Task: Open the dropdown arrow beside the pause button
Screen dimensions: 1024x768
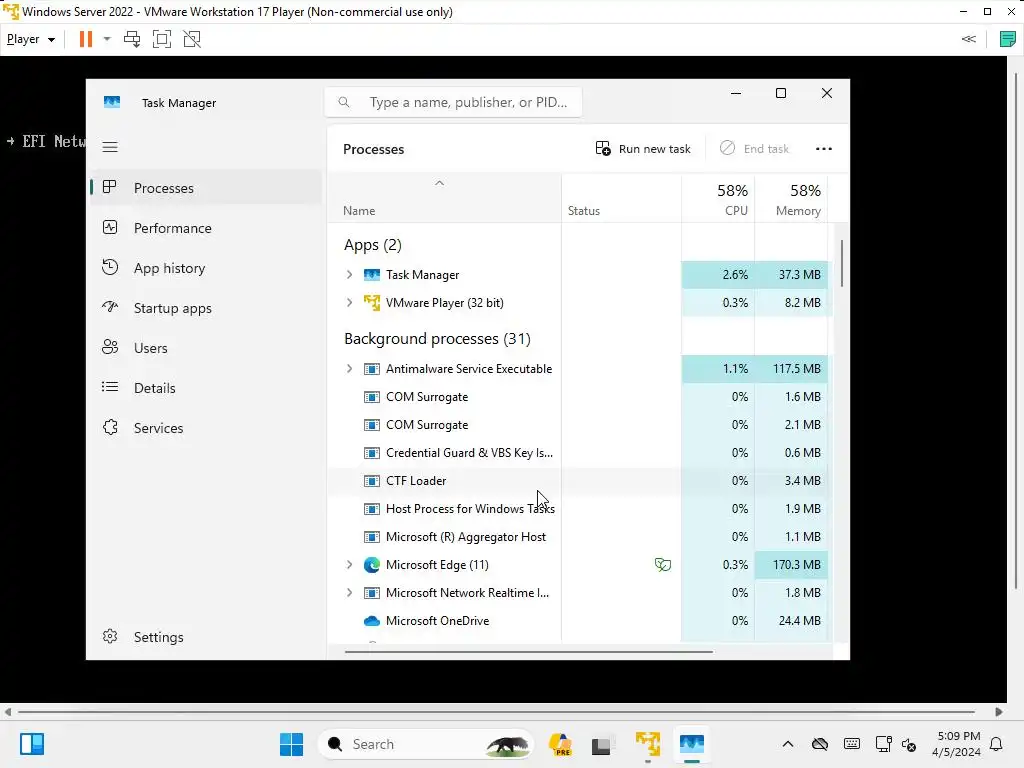Action: 107,39
